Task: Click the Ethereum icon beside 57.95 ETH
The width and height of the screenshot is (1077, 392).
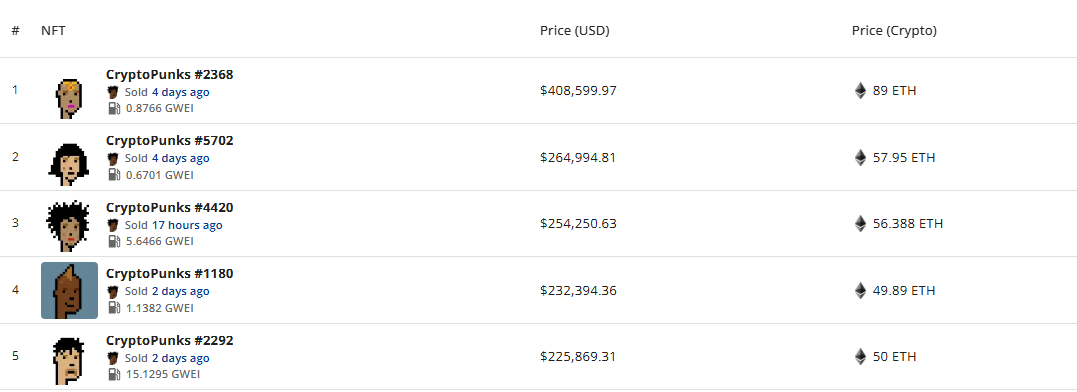Action: pos(860,157)
